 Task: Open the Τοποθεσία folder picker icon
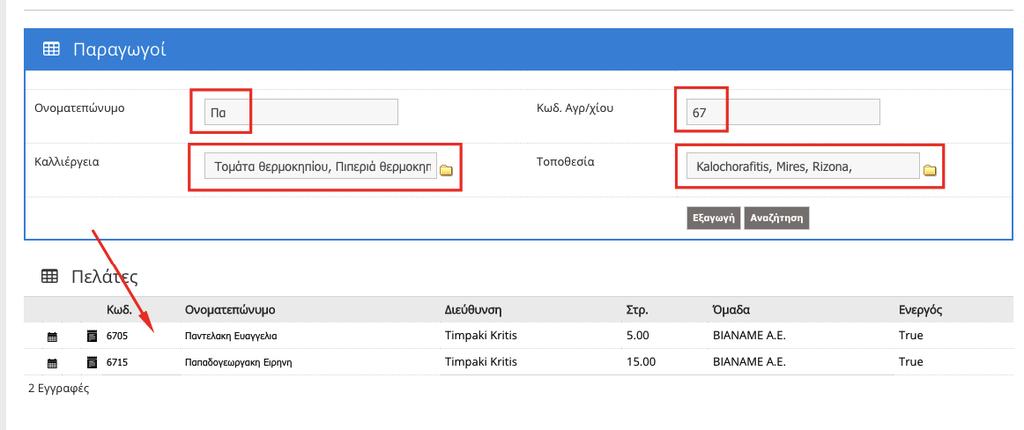click(x=930, y=170)
